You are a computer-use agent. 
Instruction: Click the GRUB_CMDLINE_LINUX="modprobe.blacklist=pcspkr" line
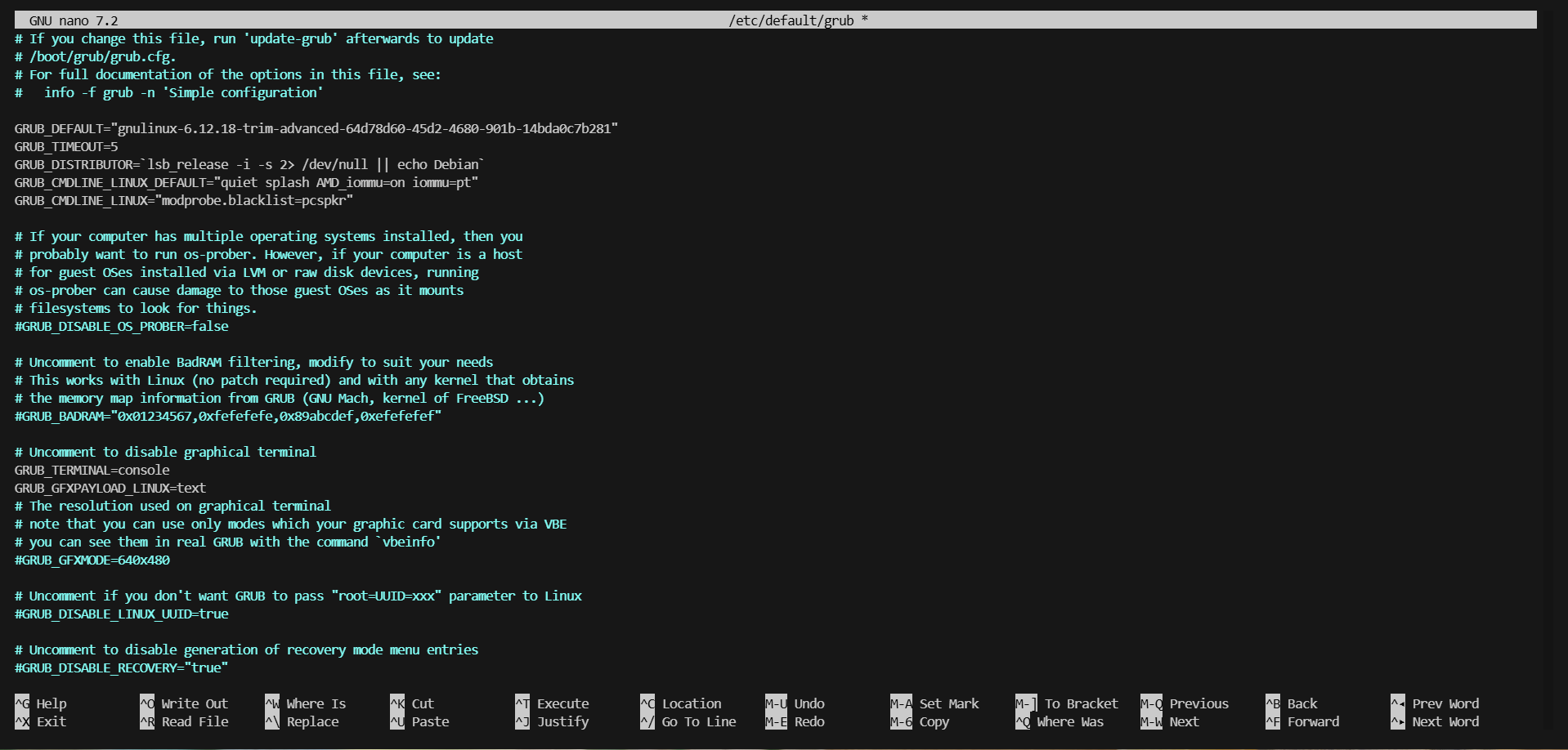pos(184,200)
